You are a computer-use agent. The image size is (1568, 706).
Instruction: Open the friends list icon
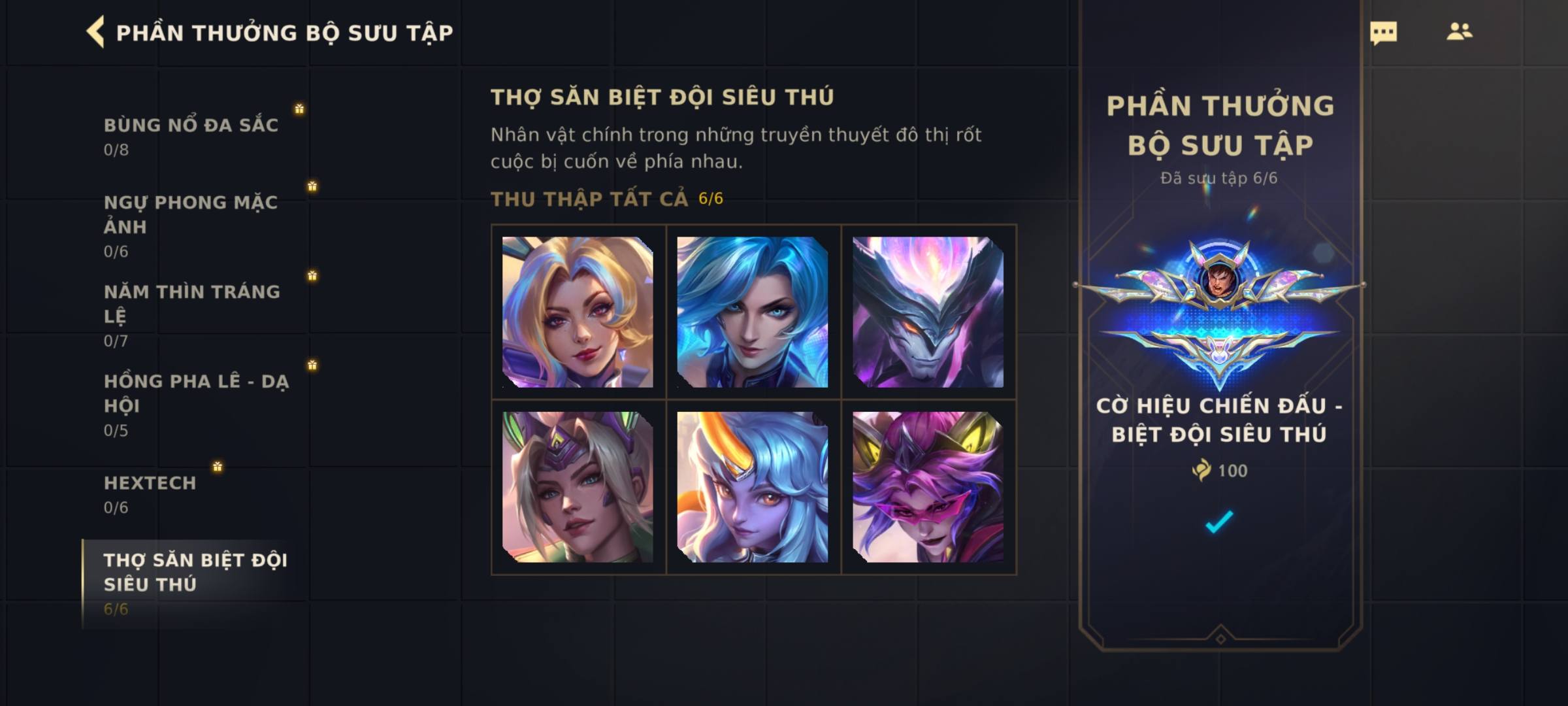pyautogui.click(x=1459, y=31)
